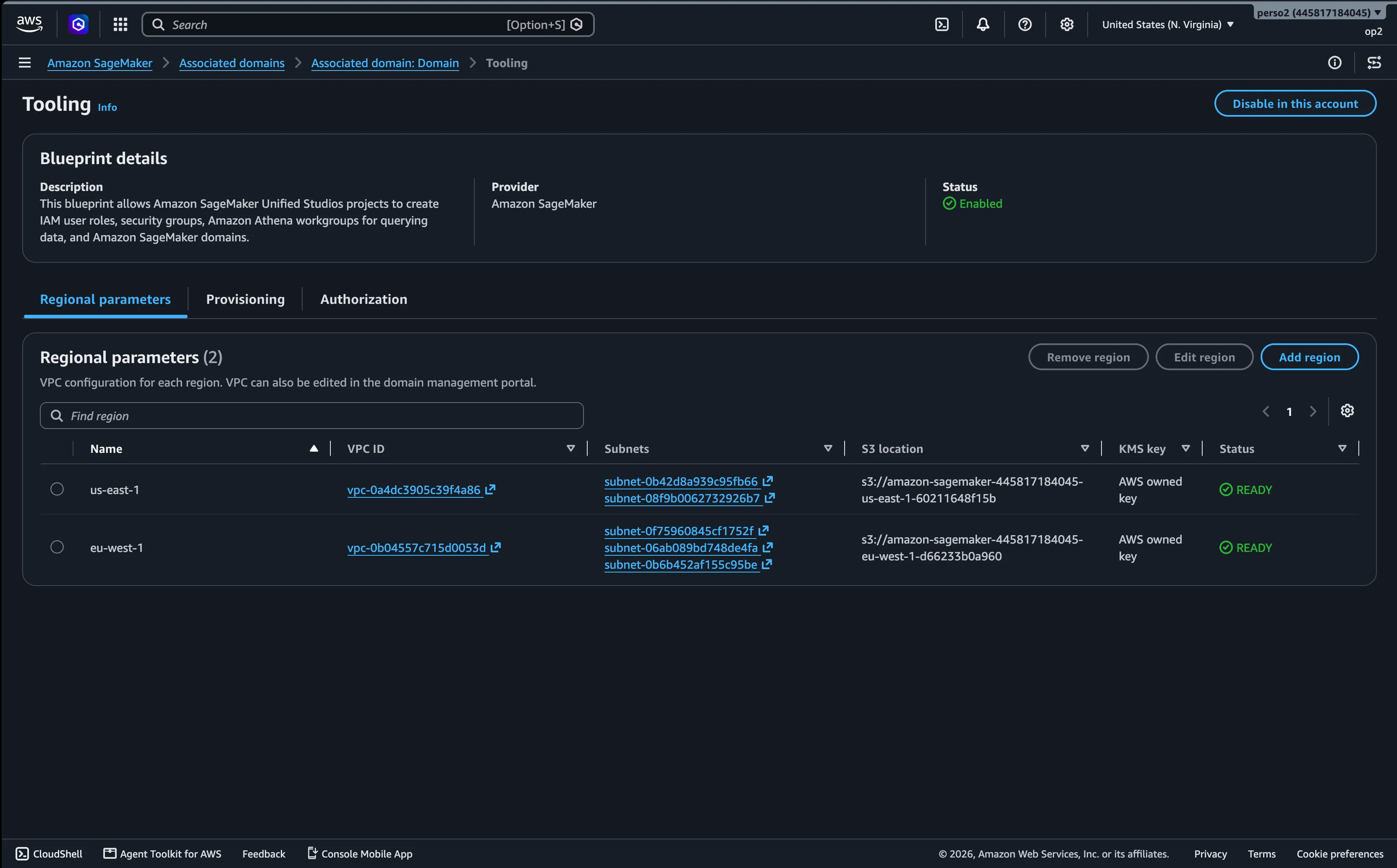Open the Info link next to Tooling
1397x868 pixels.
[107, 107]
